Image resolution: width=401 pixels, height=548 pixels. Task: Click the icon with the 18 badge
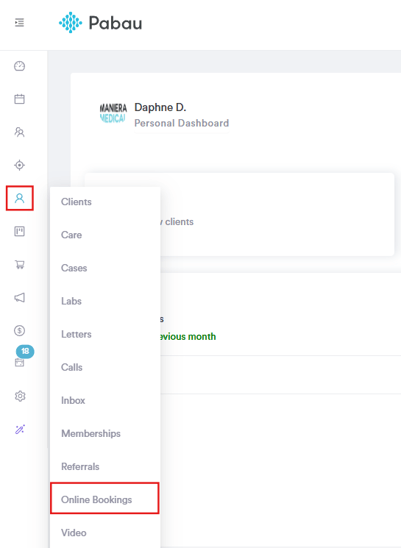(20, 362)
